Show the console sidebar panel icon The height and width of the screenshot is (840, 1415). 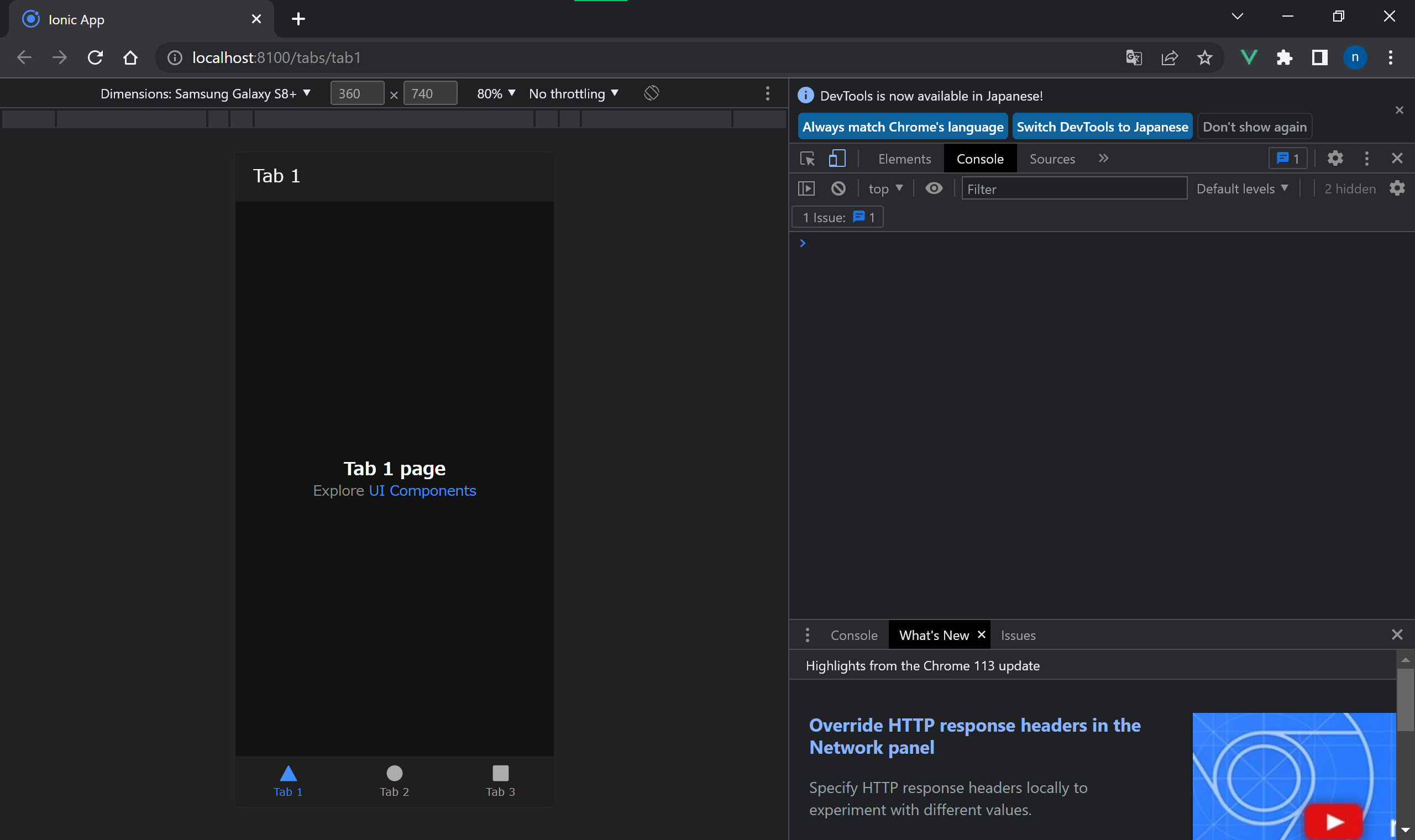click(x=806, y=188)
